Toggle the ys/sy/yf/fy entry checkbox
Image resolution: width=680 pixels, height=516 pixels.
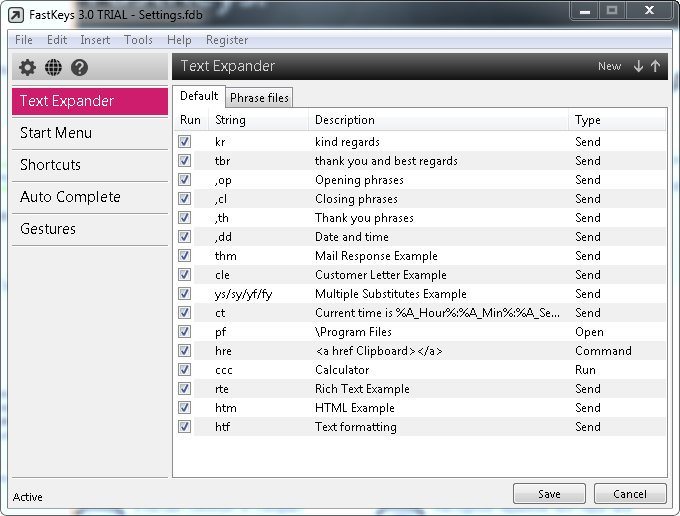coord(184,294)
